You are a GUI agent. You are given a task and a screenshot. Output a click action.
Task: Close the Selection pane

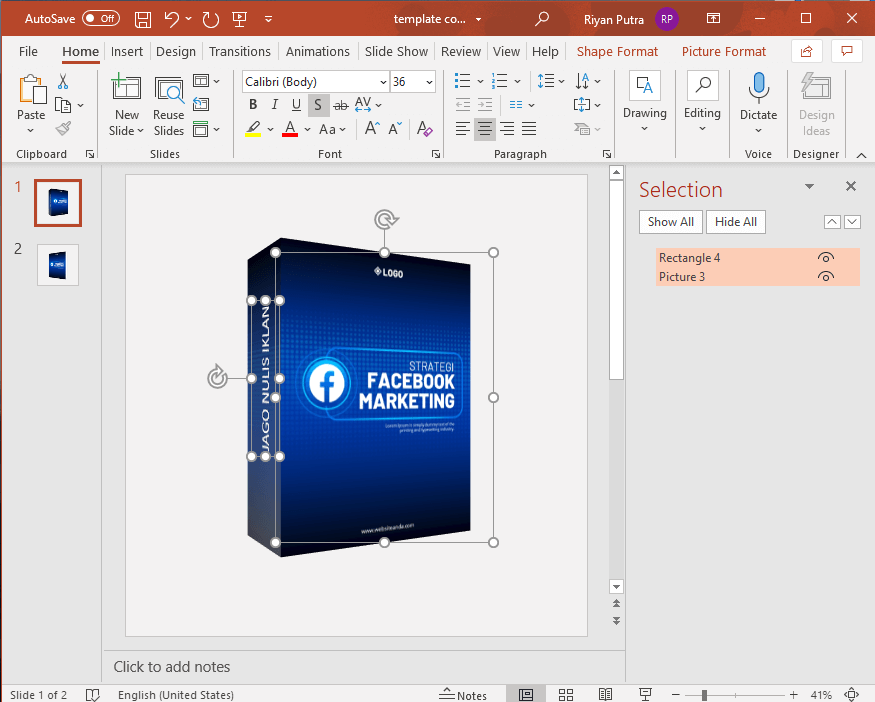click(850, 186)
